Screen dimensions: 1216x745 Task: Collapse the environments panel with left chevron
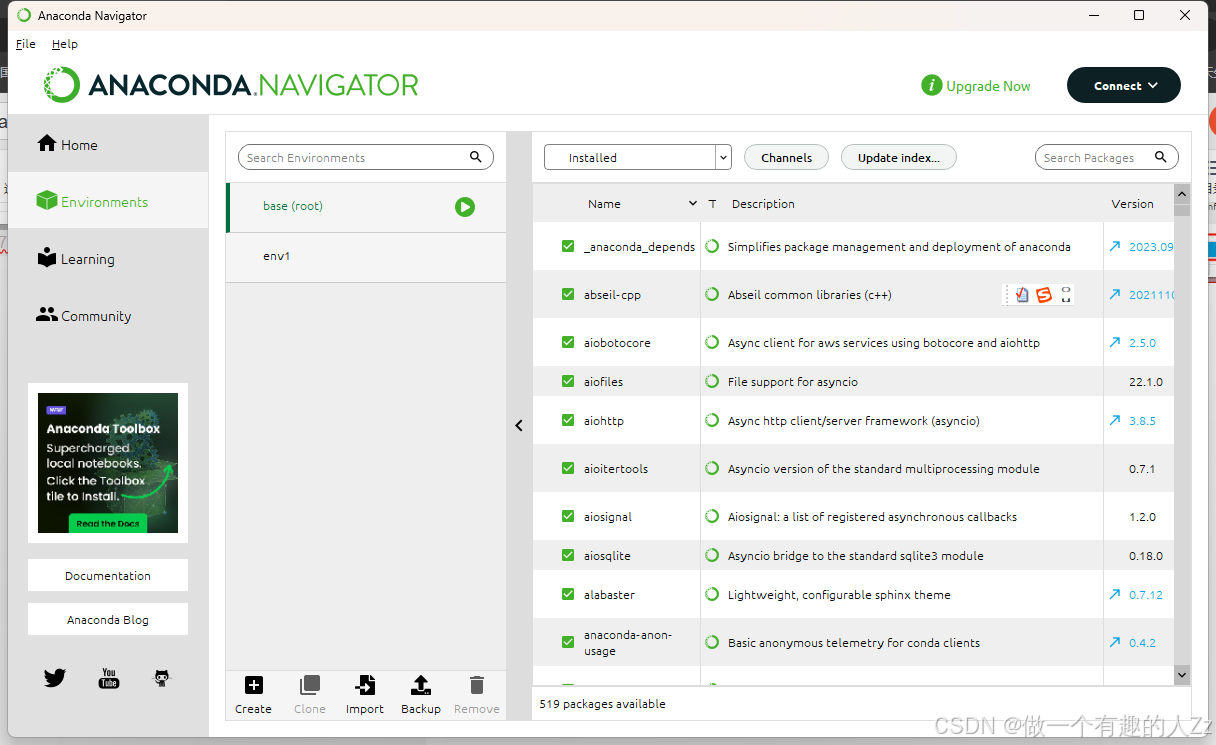[x=519, y=425]
